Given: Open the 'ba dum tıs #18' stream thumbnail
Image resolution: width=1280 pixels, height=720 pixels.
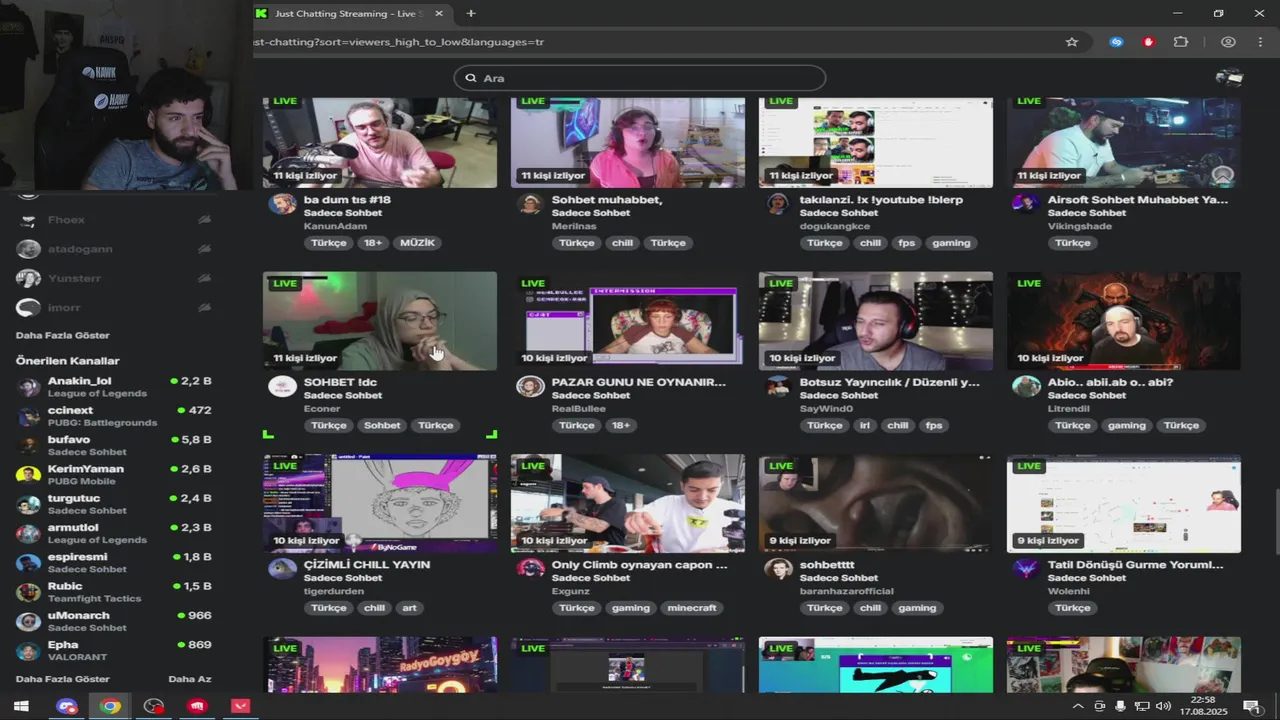Looking at the screenshot, I should click(x=380, y=142).
